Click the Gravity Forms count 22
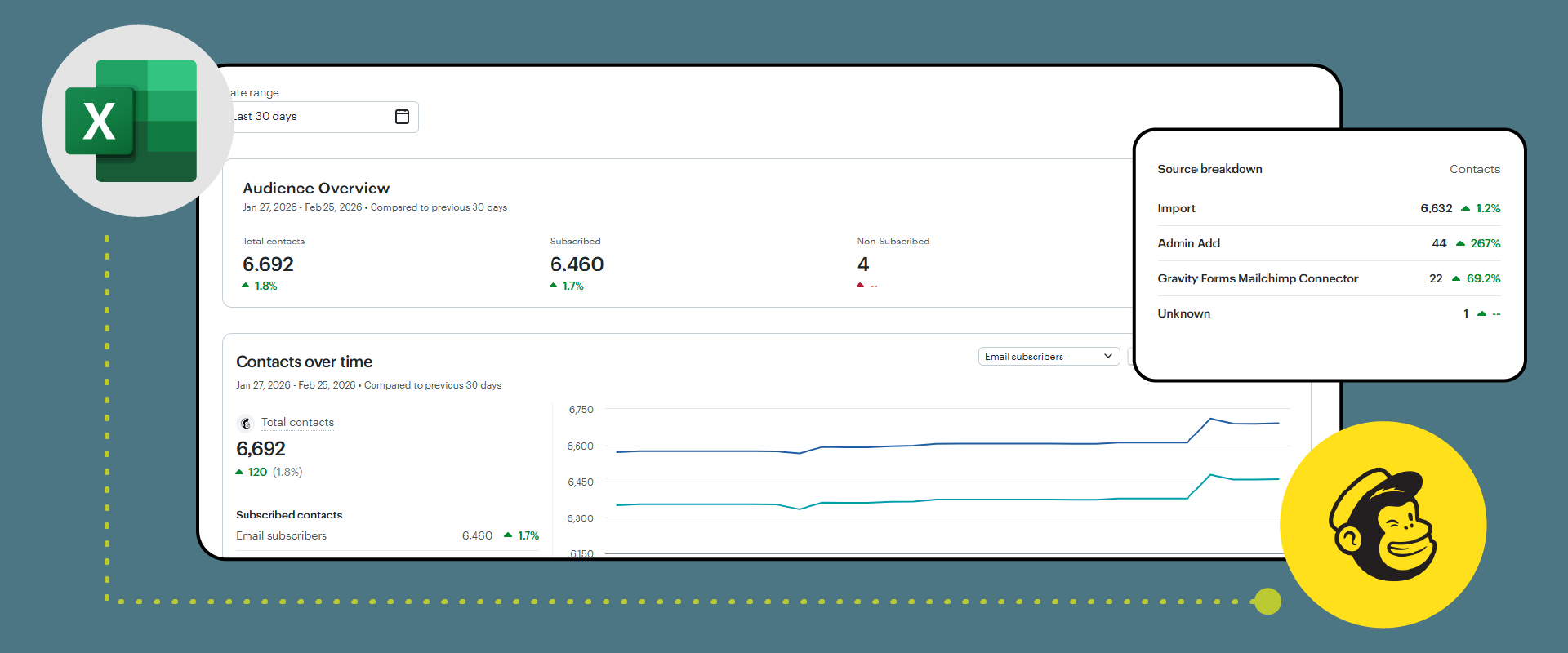 pyautogui.click(x=1436, y=278)
